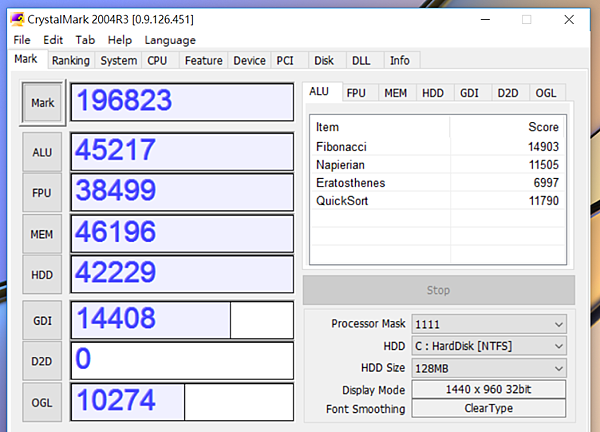Image resolution: width=600 pixels, height=432 pixels.
Task: Open the Language menu
Action: (170, 40)
